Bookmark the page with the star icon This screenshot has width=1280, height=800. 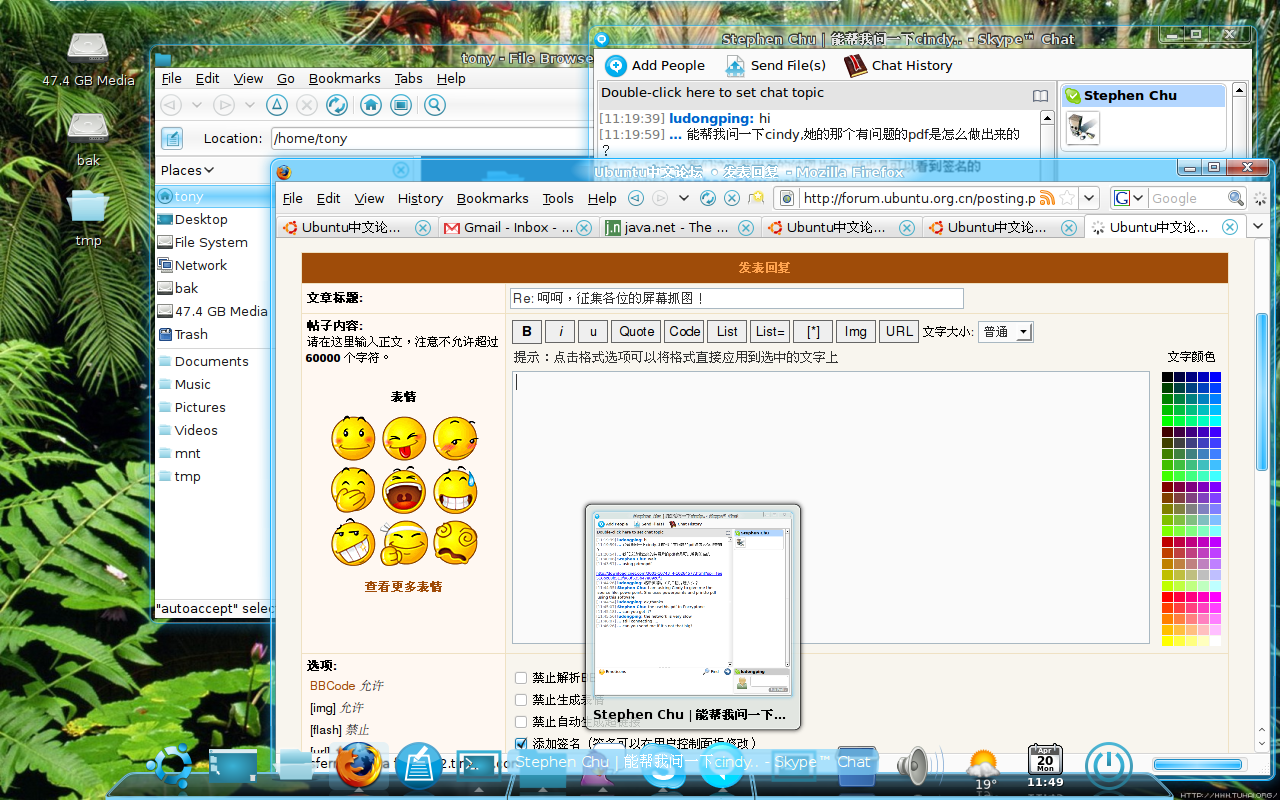[1066, 198]
